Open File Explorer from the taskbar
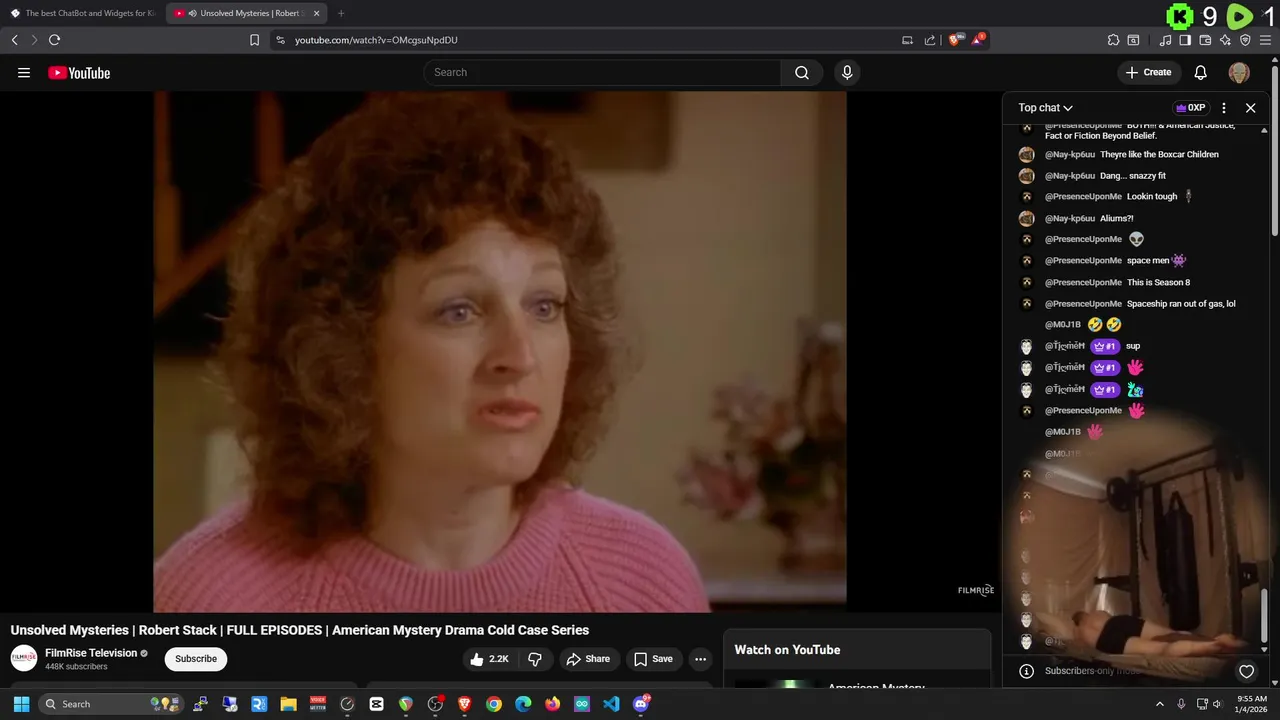The height and width of the screenshot is (720, 1280). pos(288,704)
